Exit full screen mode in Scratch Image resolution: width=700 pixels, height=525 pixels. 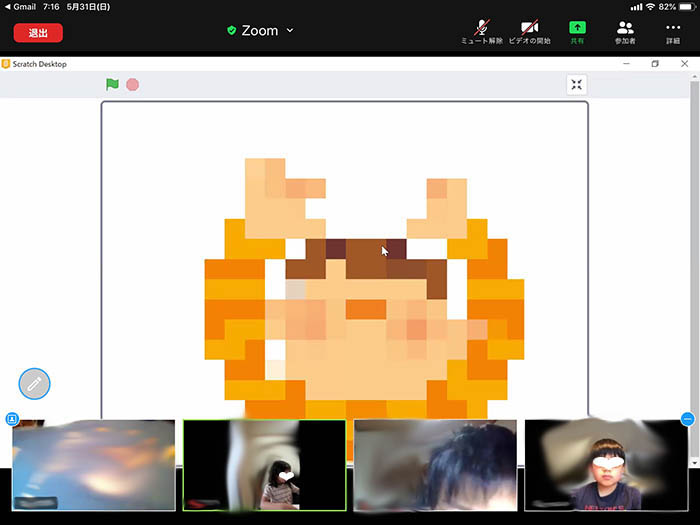[576, 85]
